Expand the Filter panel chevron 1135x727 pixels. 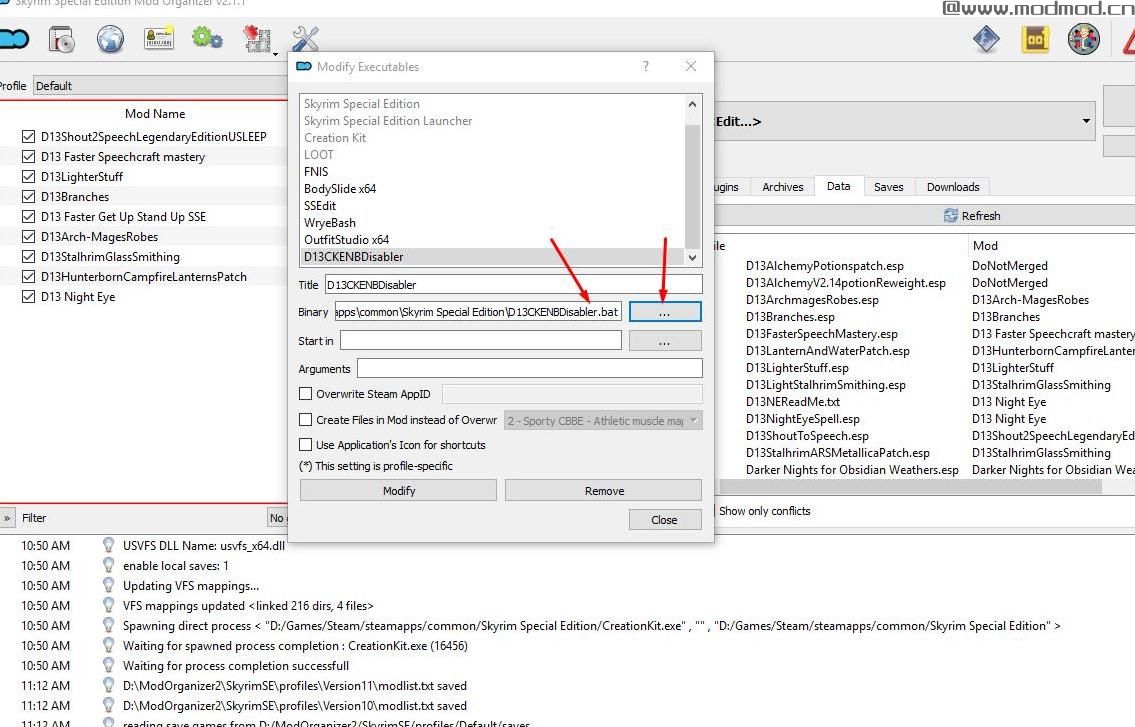pos(7,518)
